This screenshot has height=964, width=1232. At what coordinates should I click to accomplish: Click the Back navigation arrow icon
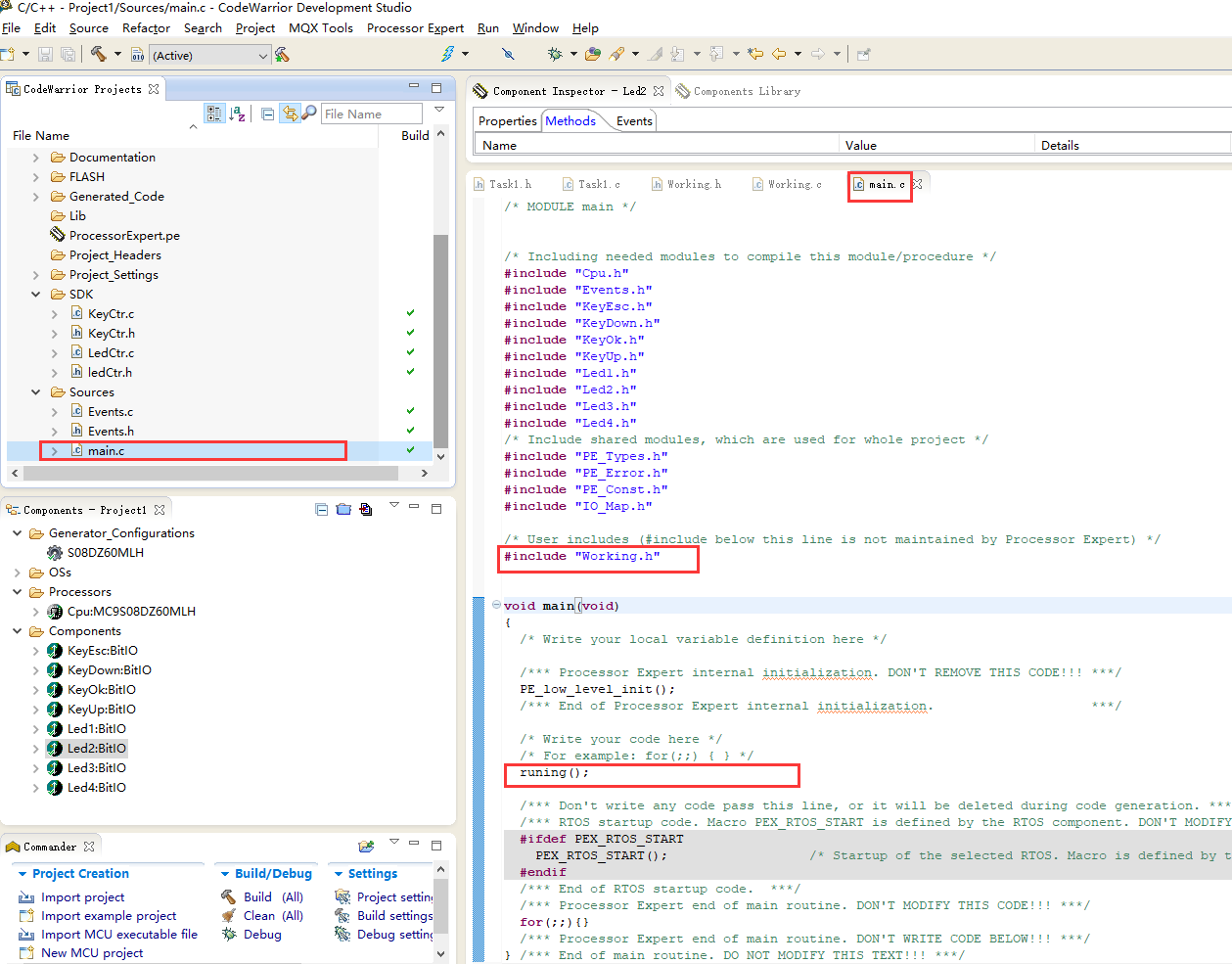pyautogui.click(x=779, y=54)
